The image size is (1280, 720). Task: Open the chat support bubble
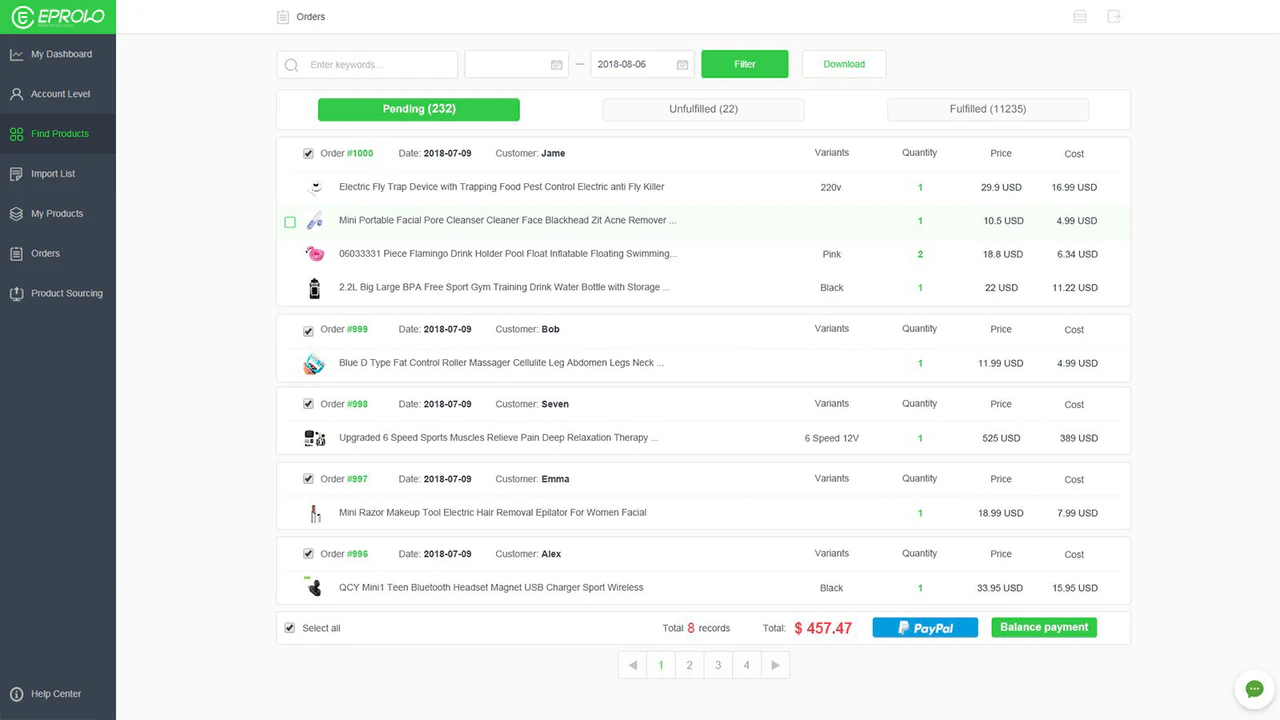point(1254,689)
